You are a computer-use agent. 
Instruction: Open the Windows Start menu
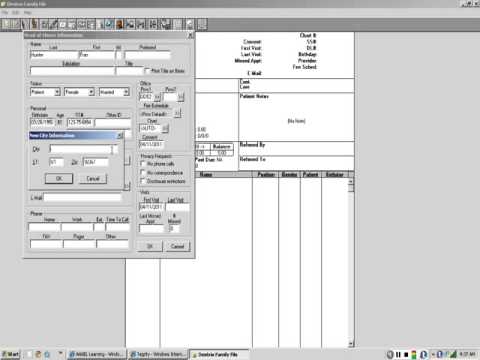[11, 354]
